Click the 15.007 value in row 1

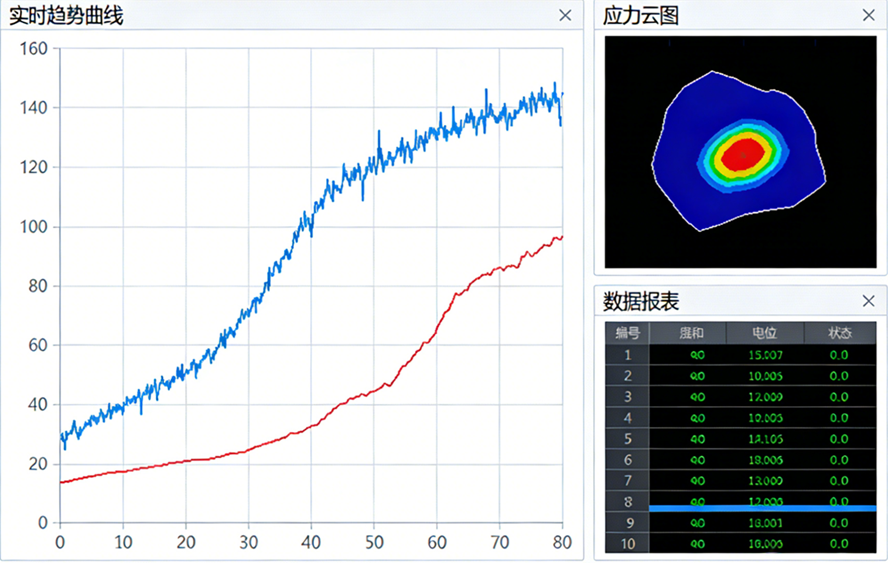(764, 355)
